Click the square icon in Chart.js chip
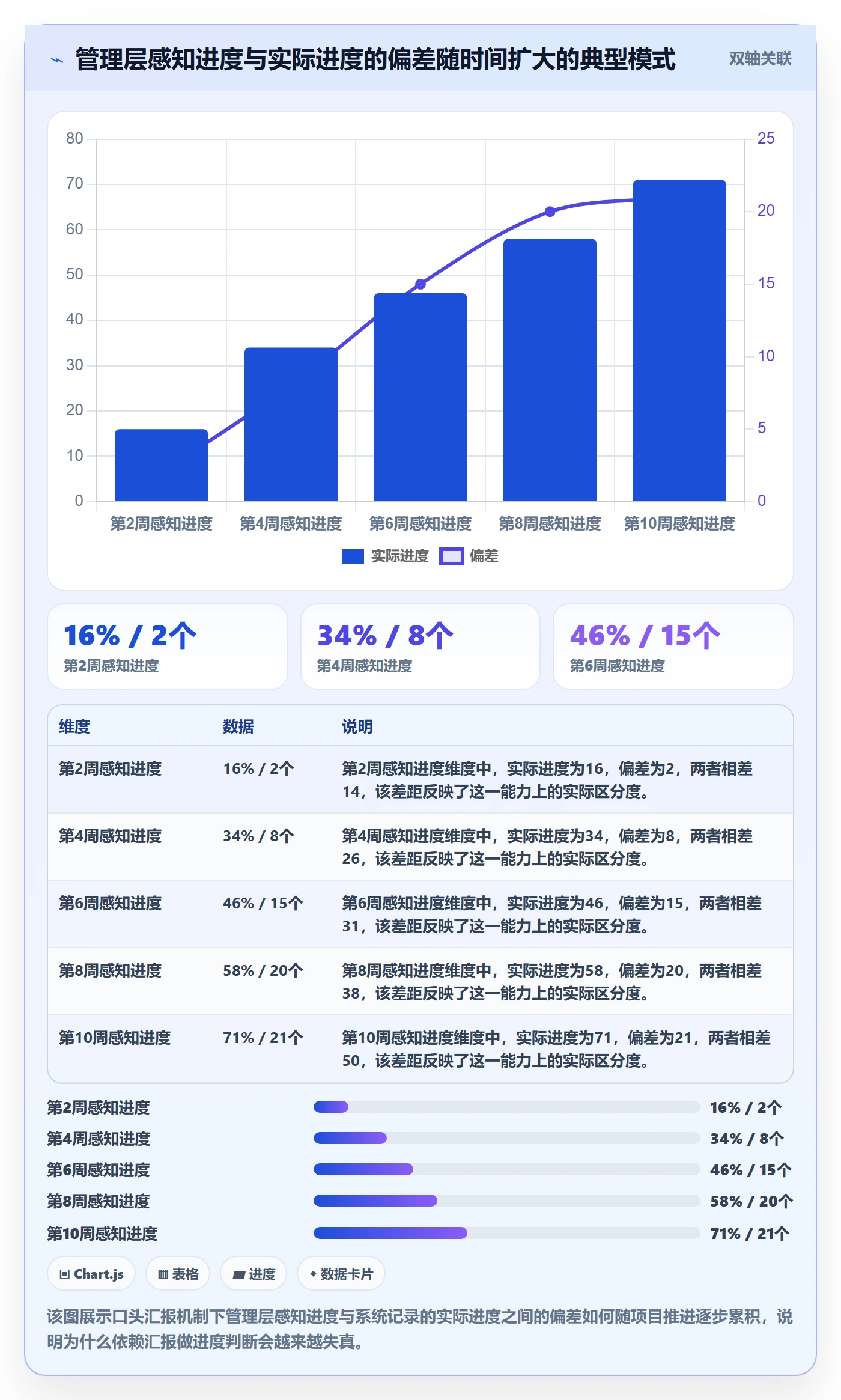 pos(65,1274)
